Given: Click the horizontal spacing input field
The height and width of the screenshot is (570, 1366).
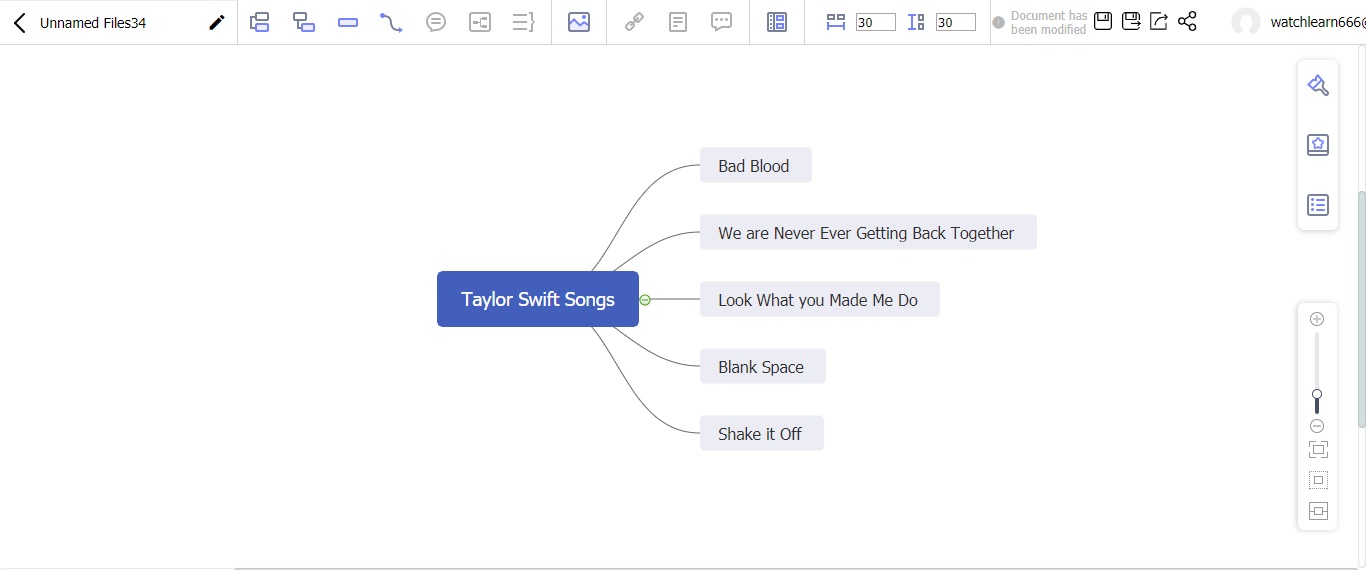Looking at the screenshot, I should [x=876, y=22].
